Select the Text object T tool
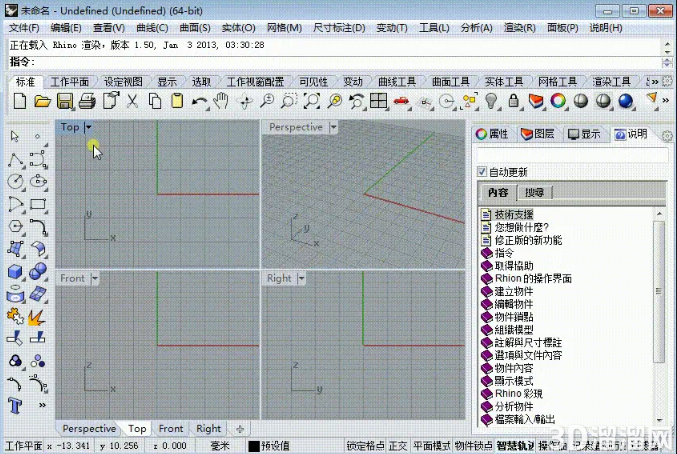The image size is (677, 454). coord(15,405)
